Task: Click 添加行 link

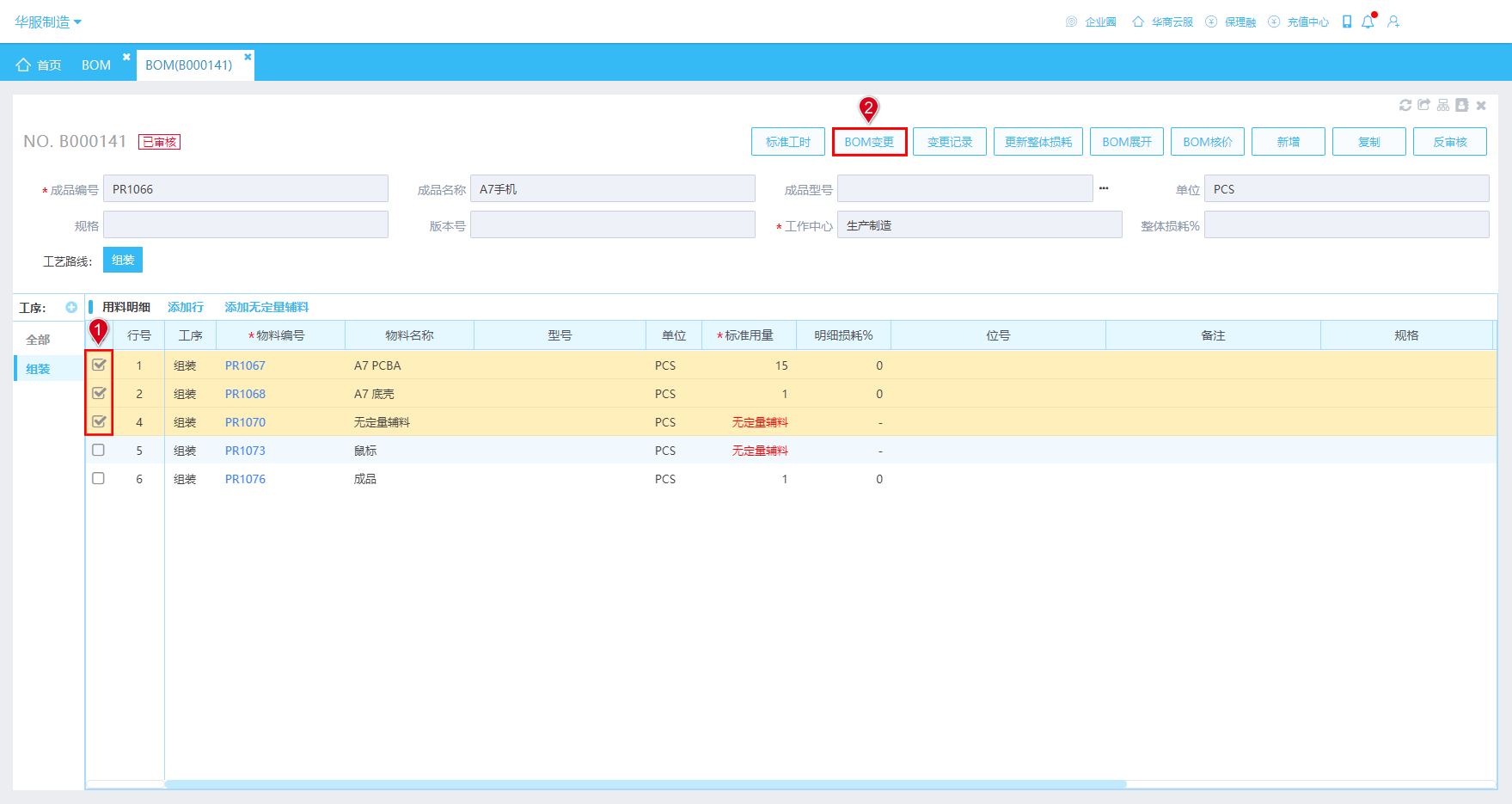Action: pyautogui.click(x=186, y=307)
